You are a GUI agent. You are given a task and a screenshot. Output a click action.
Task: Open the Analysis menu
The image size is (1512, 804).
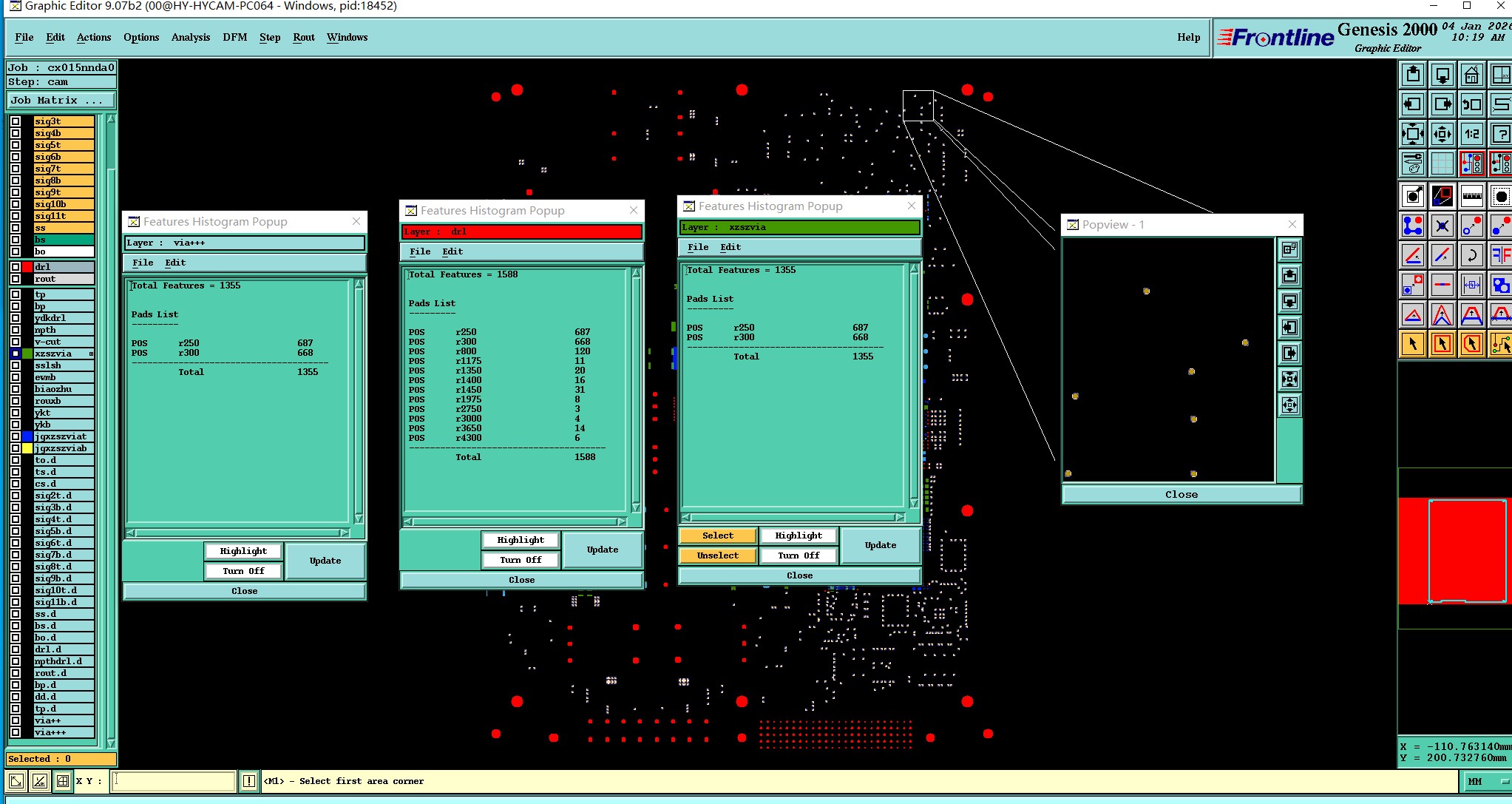click(x=190, y=37)
